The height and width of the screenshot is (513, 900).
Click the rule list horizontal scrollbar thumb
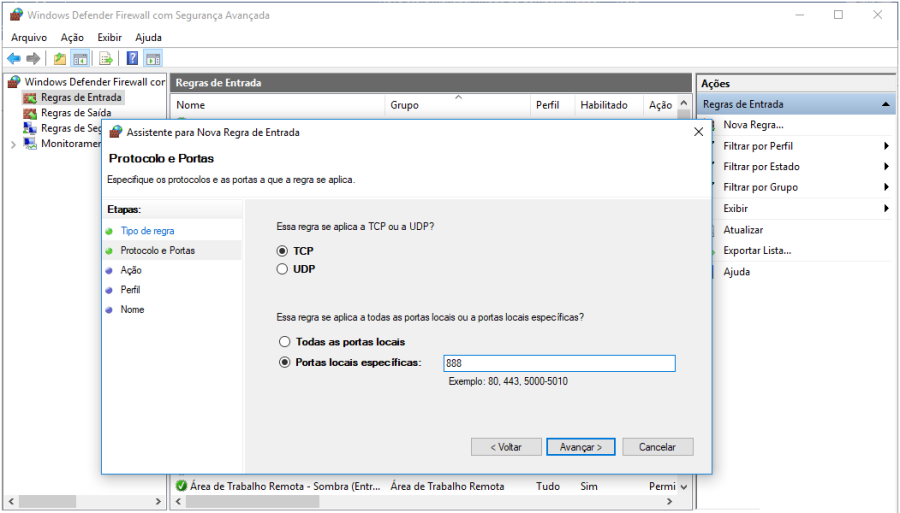click(253, 502)
